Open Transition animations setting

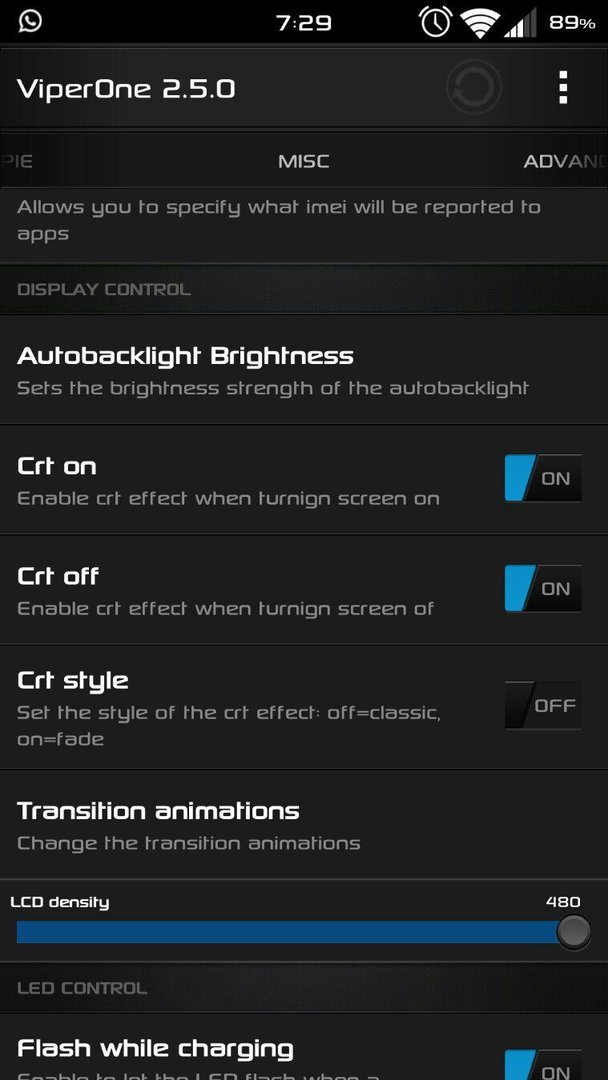304,824
